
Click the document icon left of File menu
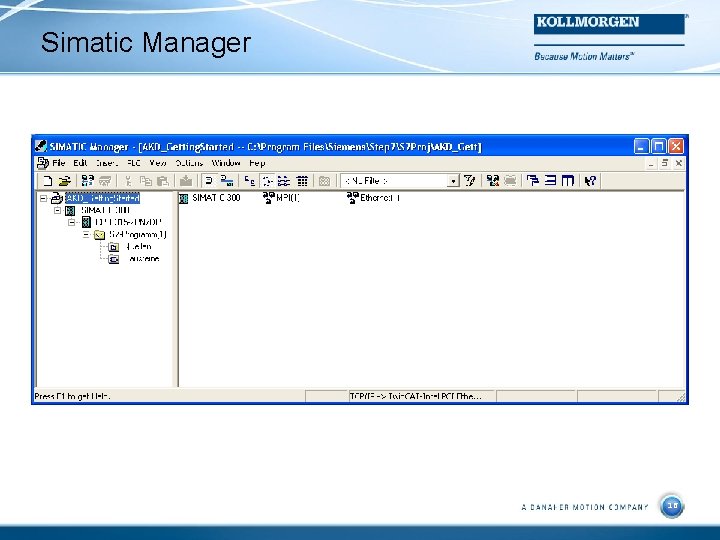click(x=43, y=163)
